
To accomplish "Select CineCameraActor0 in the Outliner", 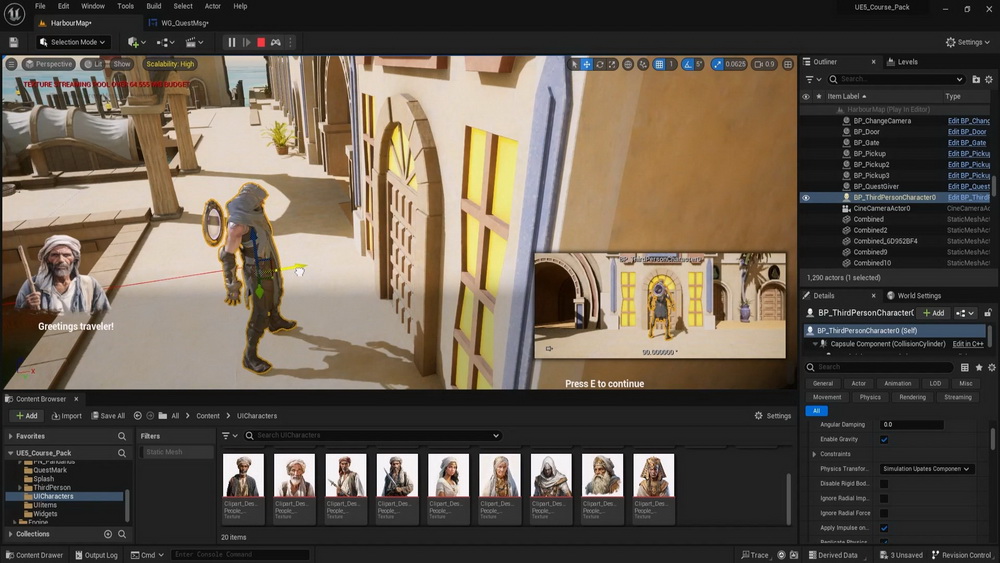I will [881, 208].
